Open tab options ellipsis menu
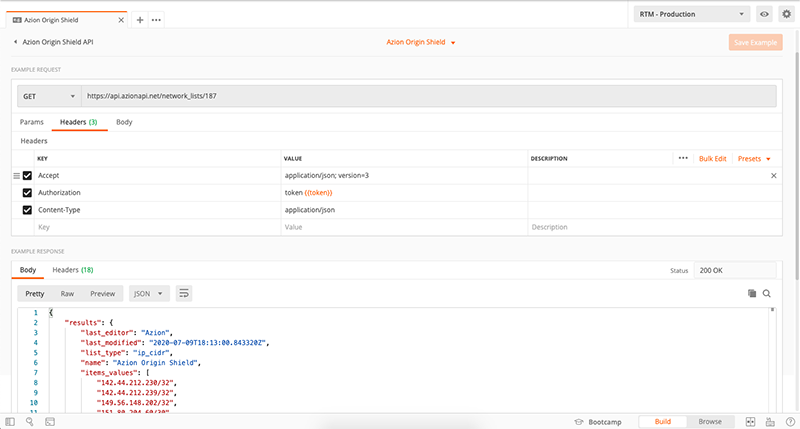 (x=156, y=20)
